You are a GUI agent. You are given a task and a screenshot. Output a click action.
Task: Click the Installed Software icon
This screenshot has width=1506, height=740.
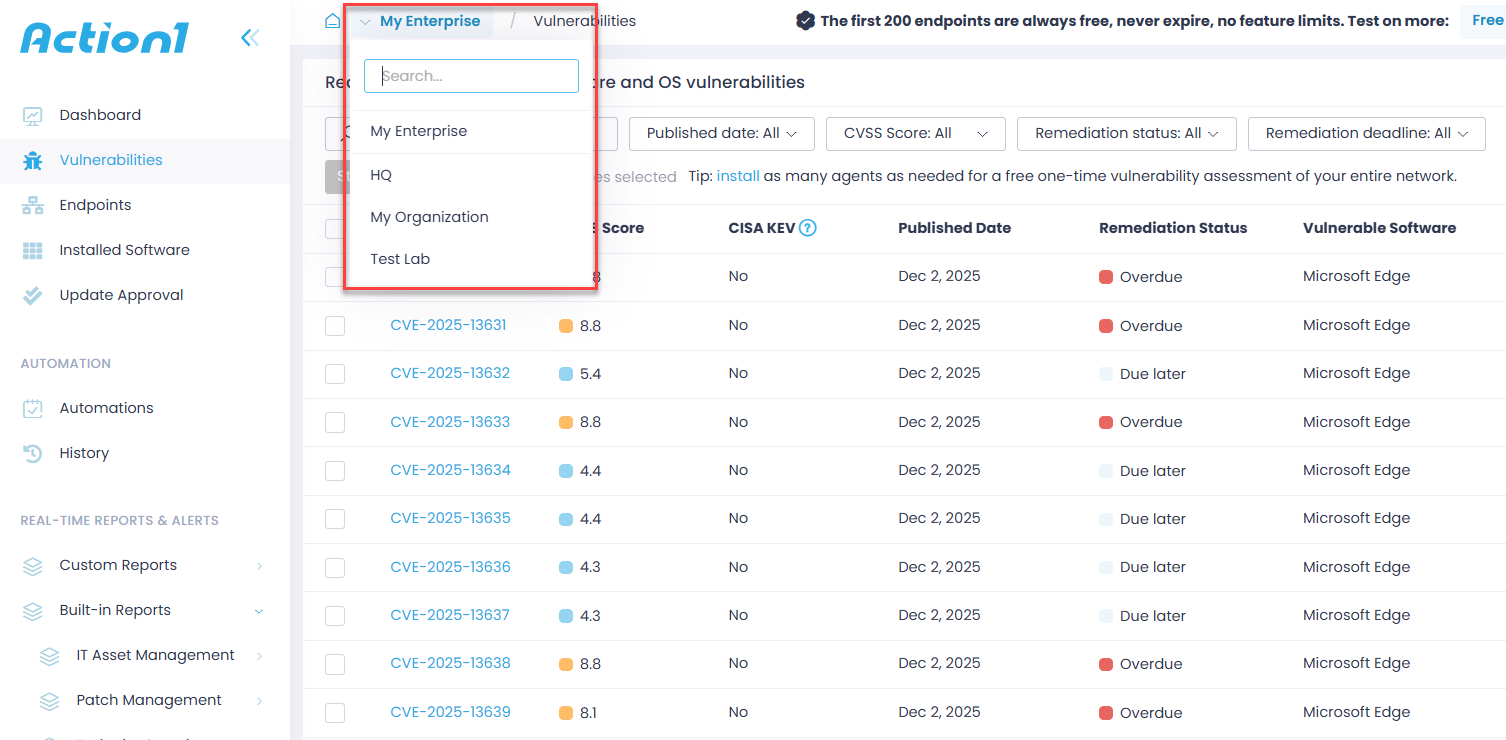click(33, 249)
